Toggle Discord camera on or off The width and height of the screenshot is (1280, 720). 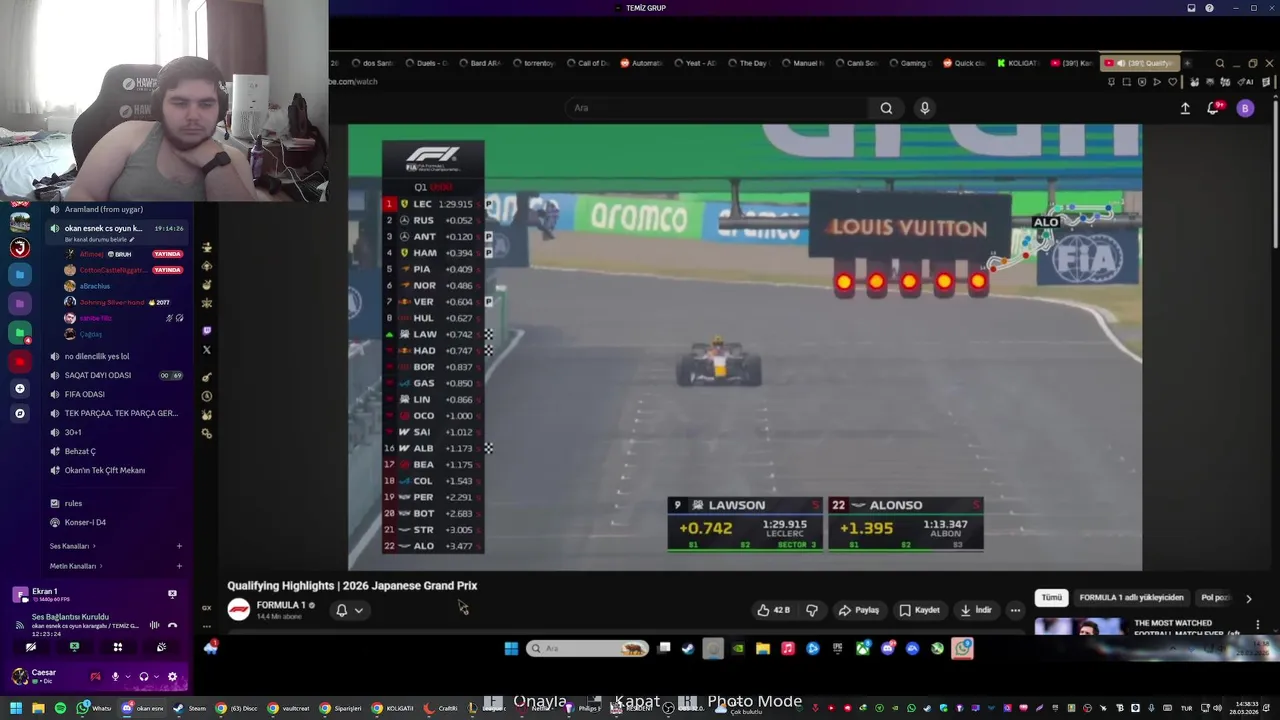coord(30,647)
